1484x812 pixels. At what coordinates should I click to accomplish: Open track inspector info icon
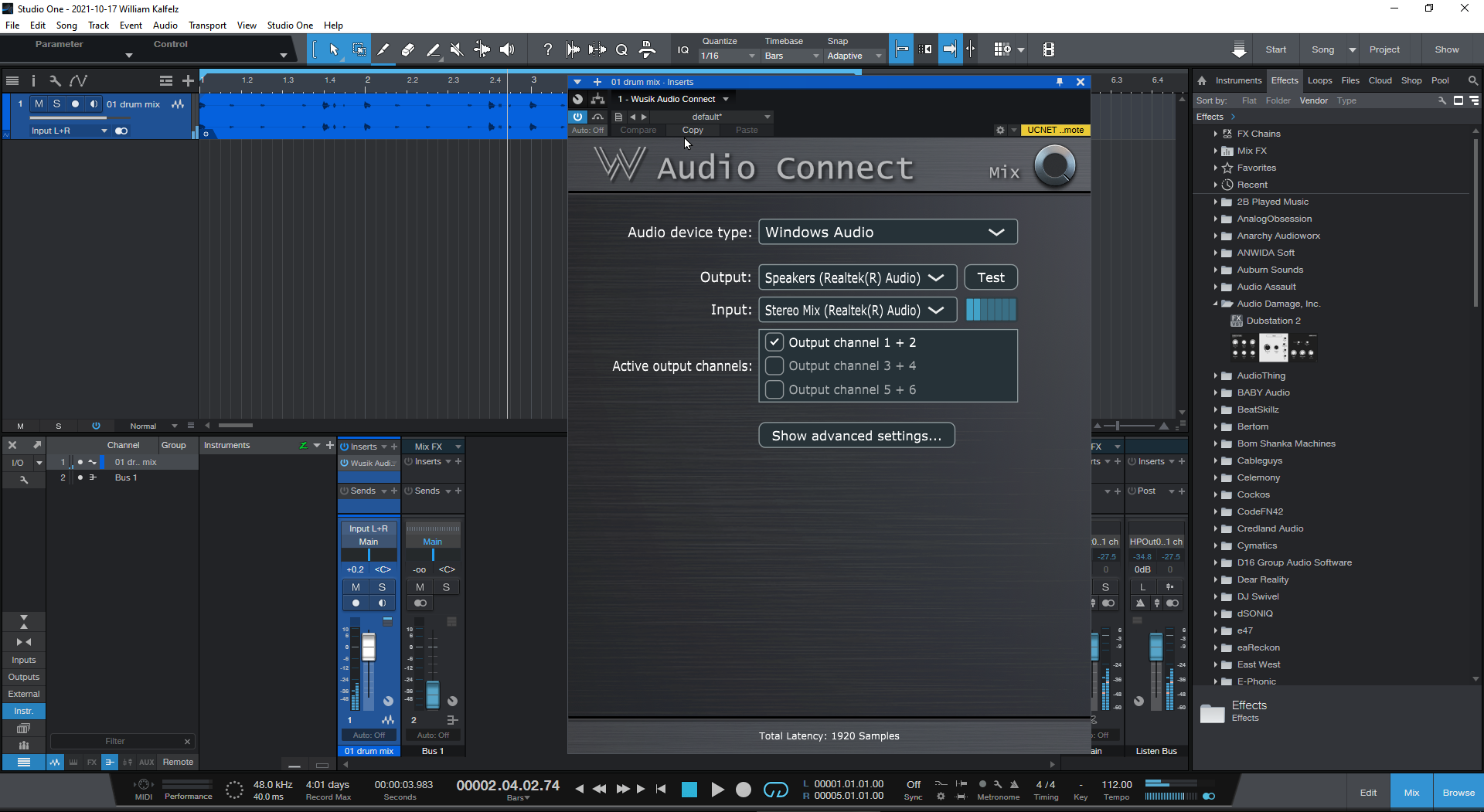(x=33, y=80)
